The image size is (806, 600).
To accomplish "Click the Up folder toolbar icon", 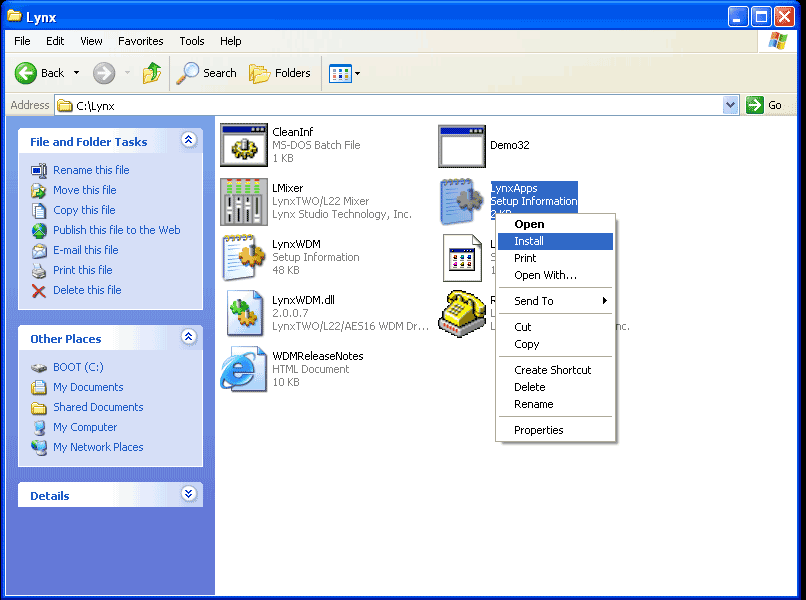I will [152, 73].
